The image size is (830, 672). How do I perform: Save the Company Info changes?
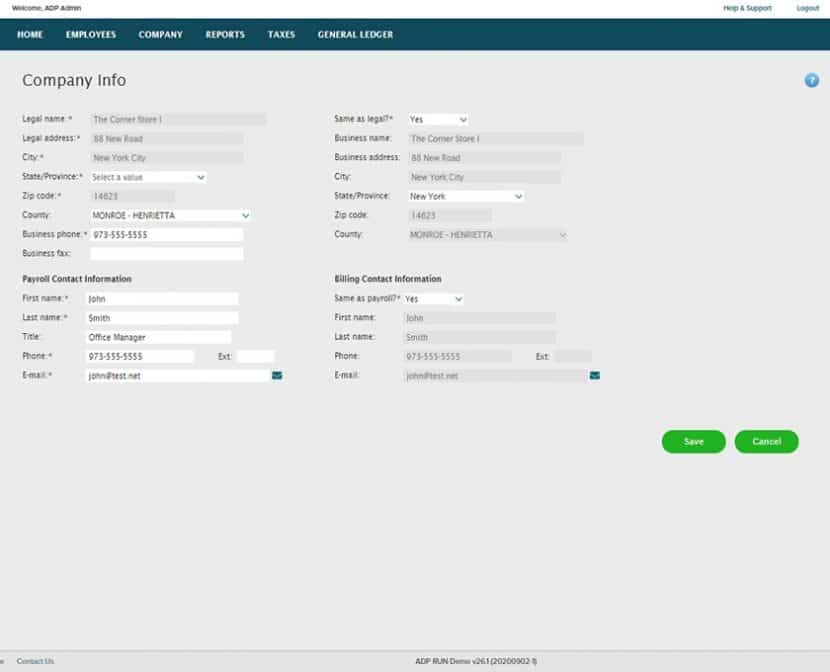coord(693,441)
